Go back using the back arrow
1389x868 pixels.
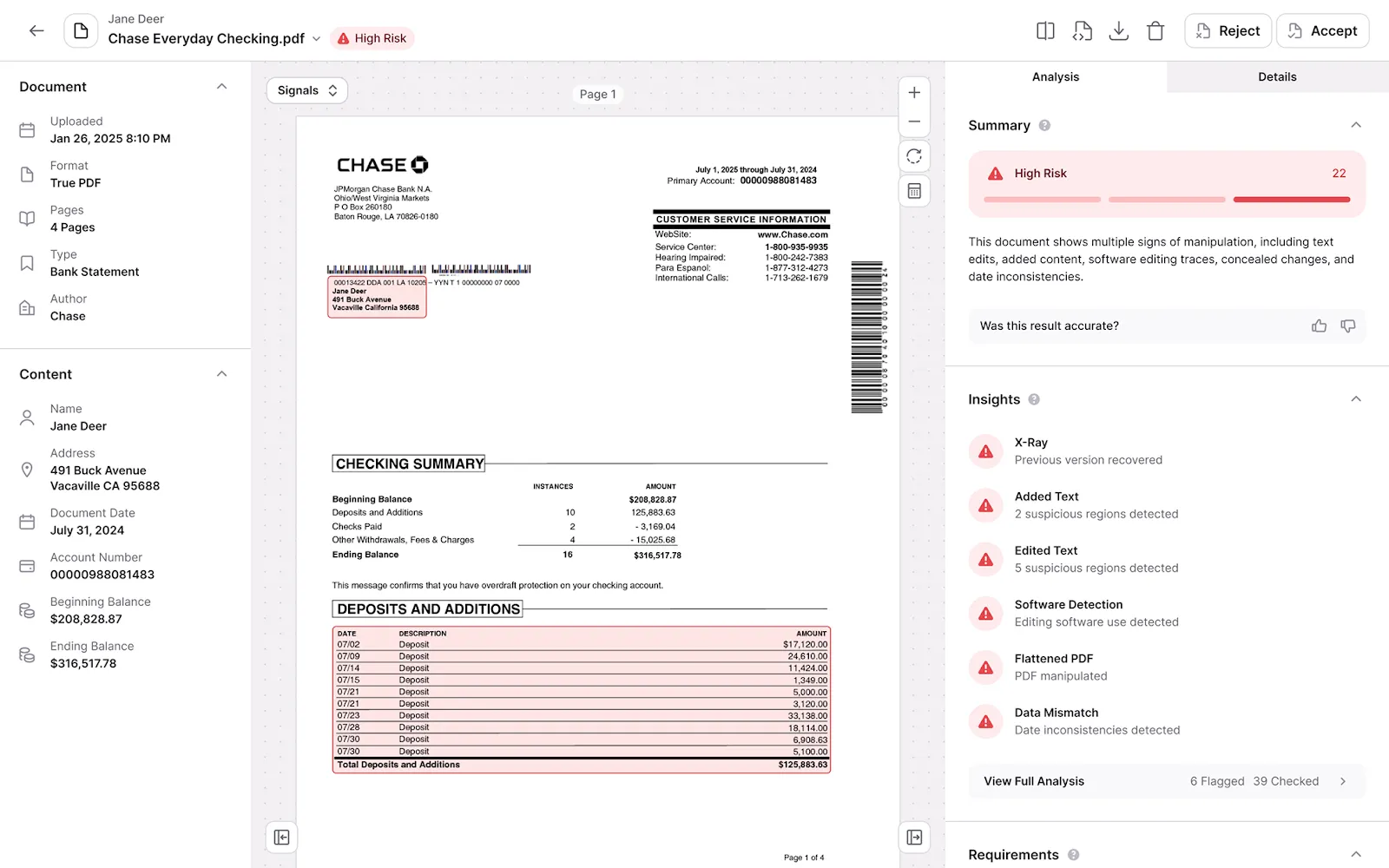[x=36, y=30]
